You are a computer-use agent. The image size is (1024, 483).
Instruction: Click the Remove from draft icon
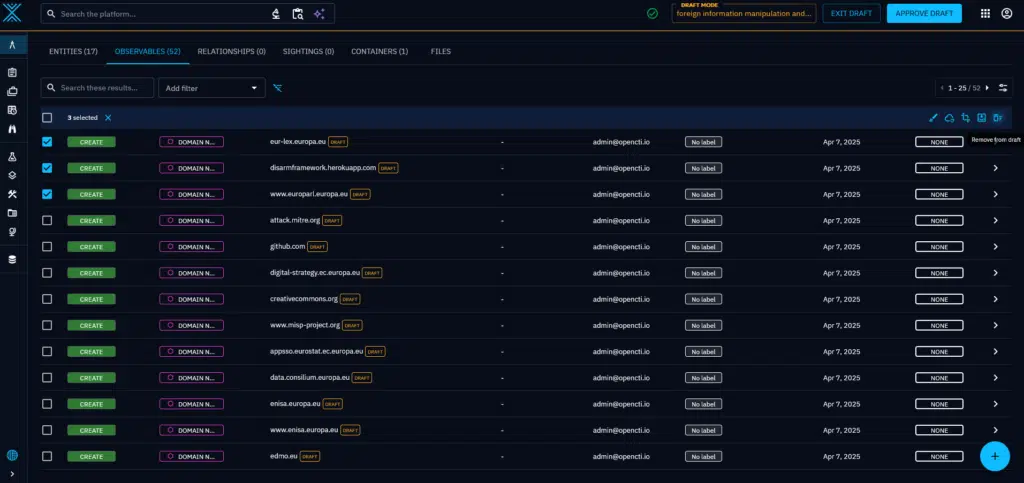[x=997, y=118]
